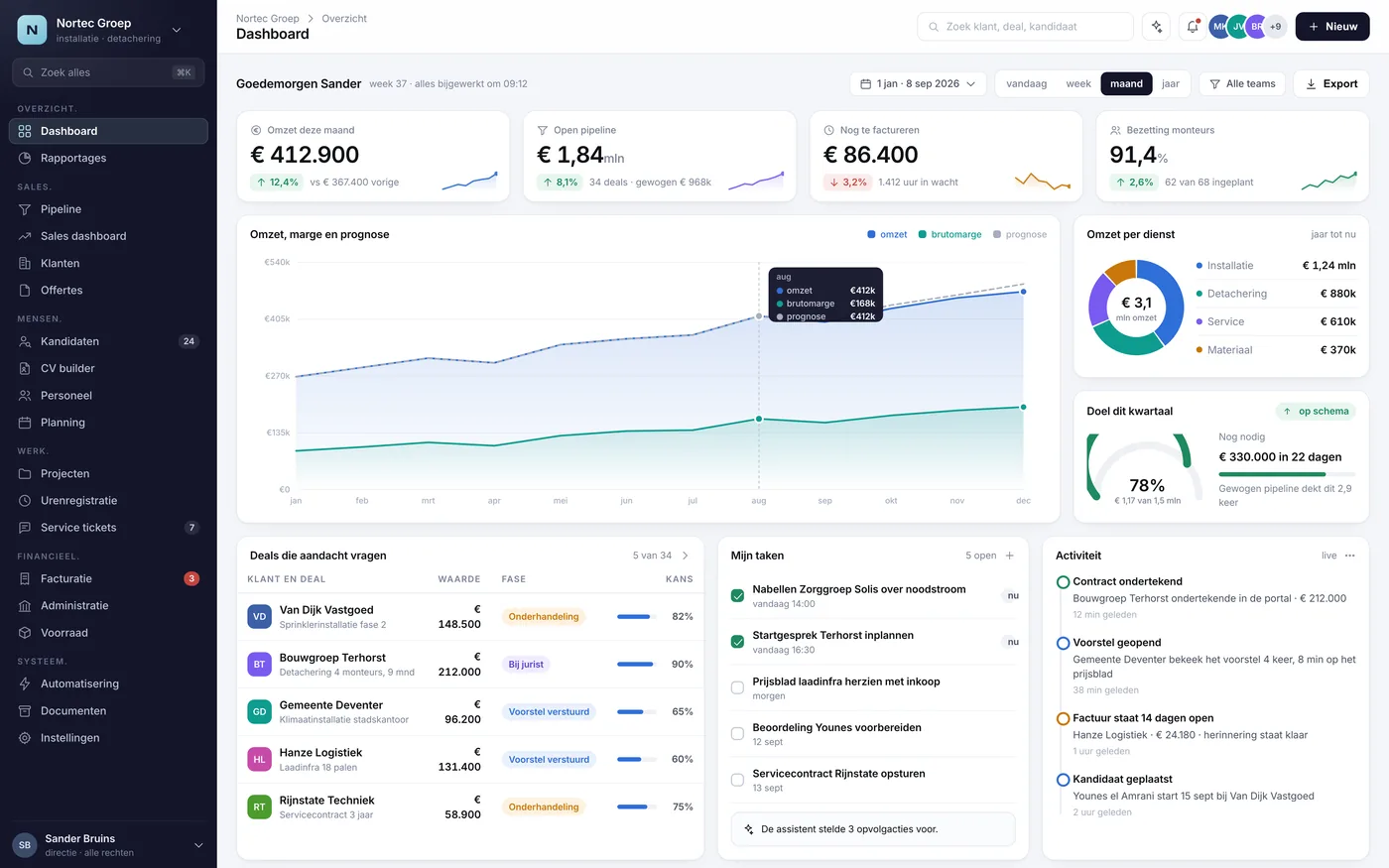The image size is (1389, 868).
Task: Open the Sales dashboard trend icon
Action: point(25,236)
